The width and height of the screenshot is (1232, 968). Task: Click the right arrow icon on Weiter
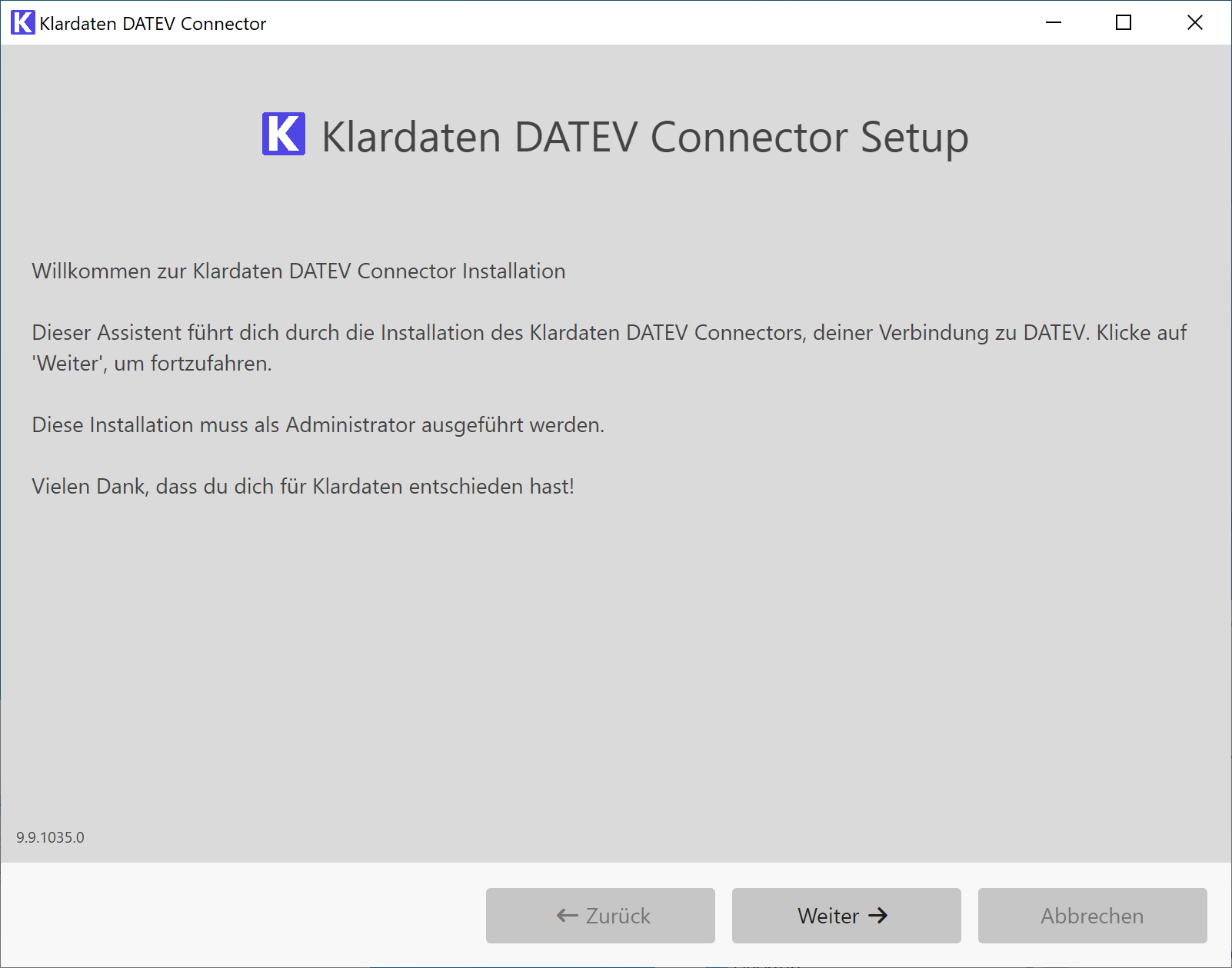(877, 915)
